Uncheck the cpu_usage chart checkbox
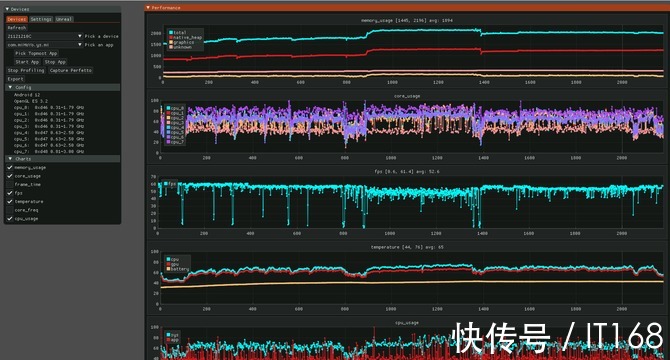The width and height of the screenshot is (670, 360). pyautogui.click(x=10, y=219)
